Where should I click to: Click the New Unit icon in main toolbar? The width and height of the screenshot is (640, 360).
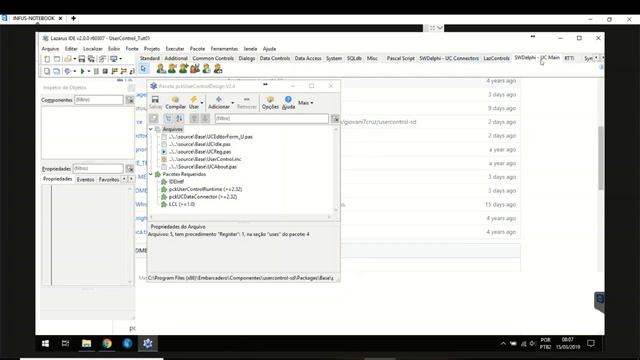[x=47, y=59]
